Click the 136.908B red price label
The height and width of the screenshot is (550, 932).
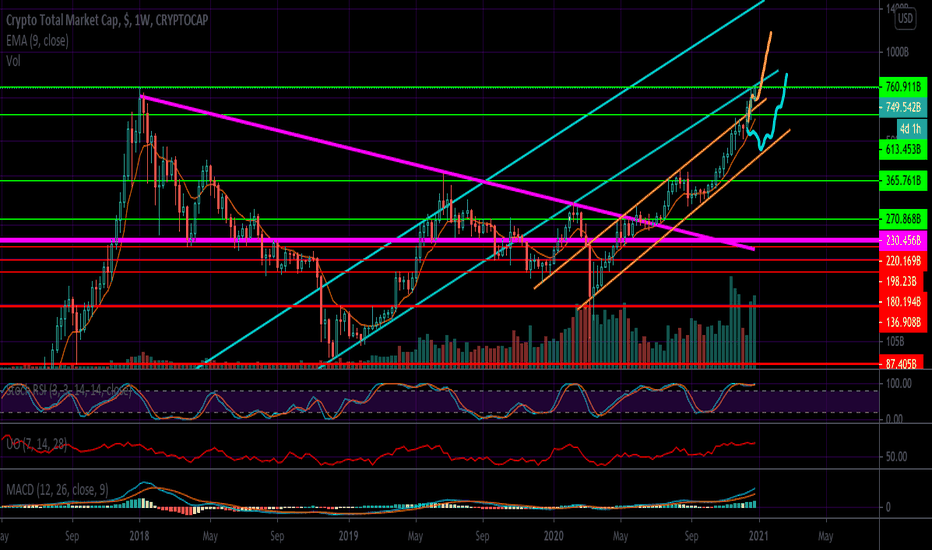(903, 322)
